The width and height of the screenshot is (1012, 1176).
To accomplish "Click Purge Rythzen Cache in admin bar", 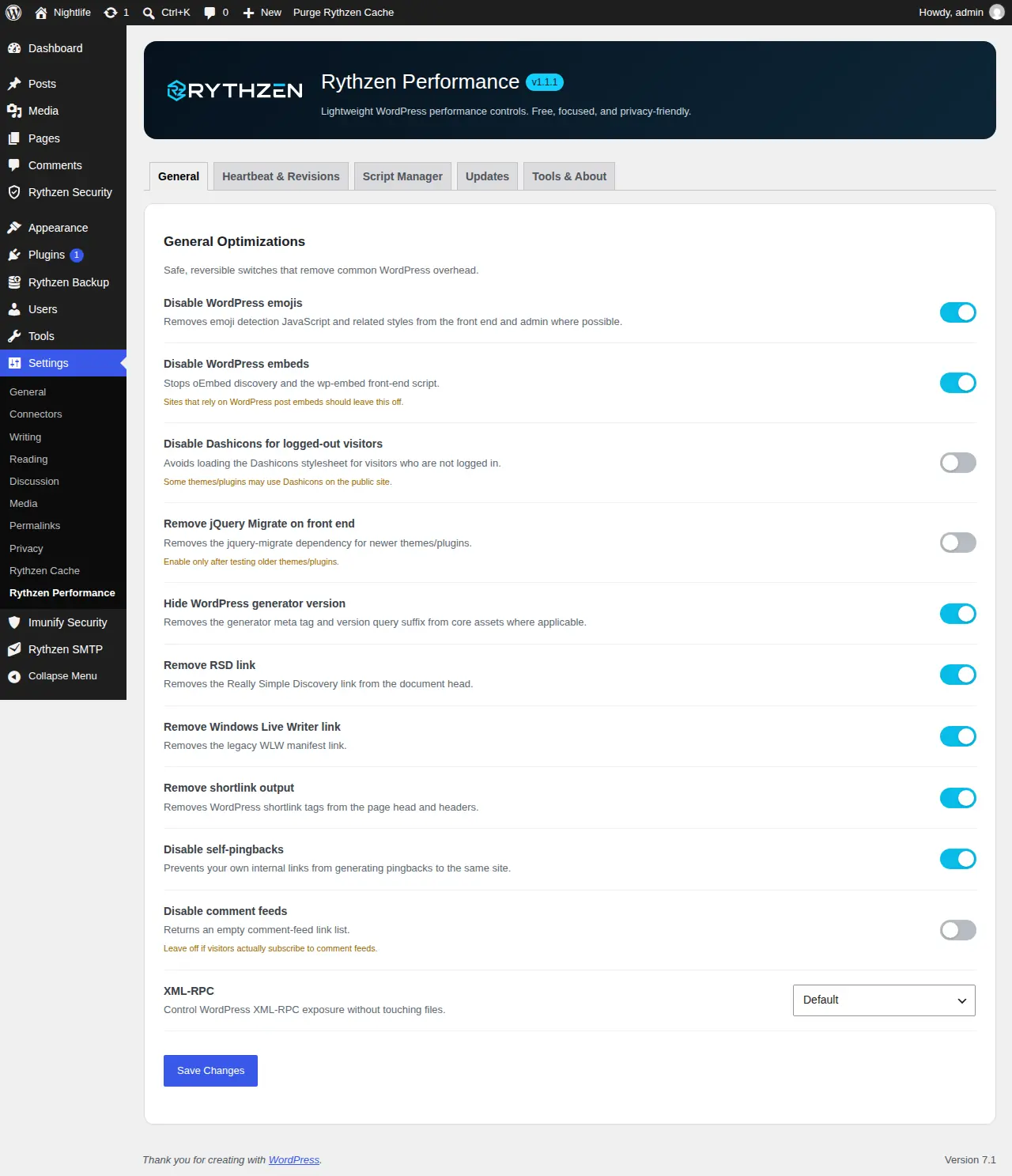I will coord(343,13).
